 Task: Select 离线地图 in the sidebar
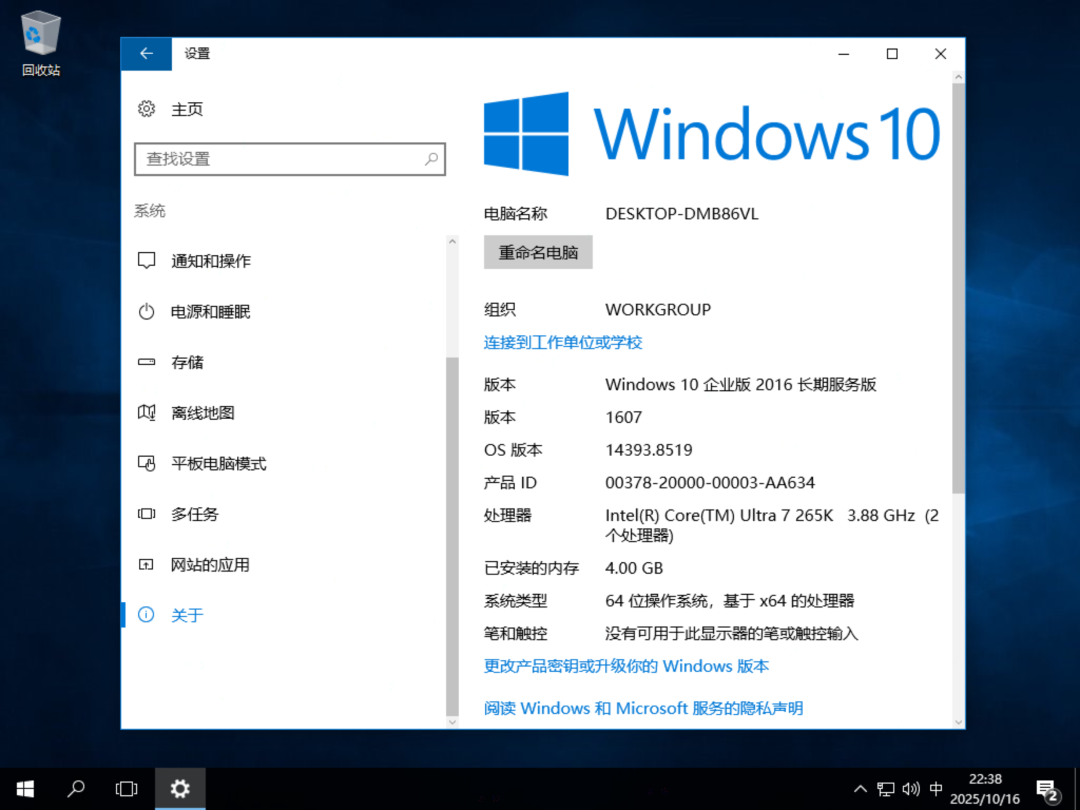284,413
